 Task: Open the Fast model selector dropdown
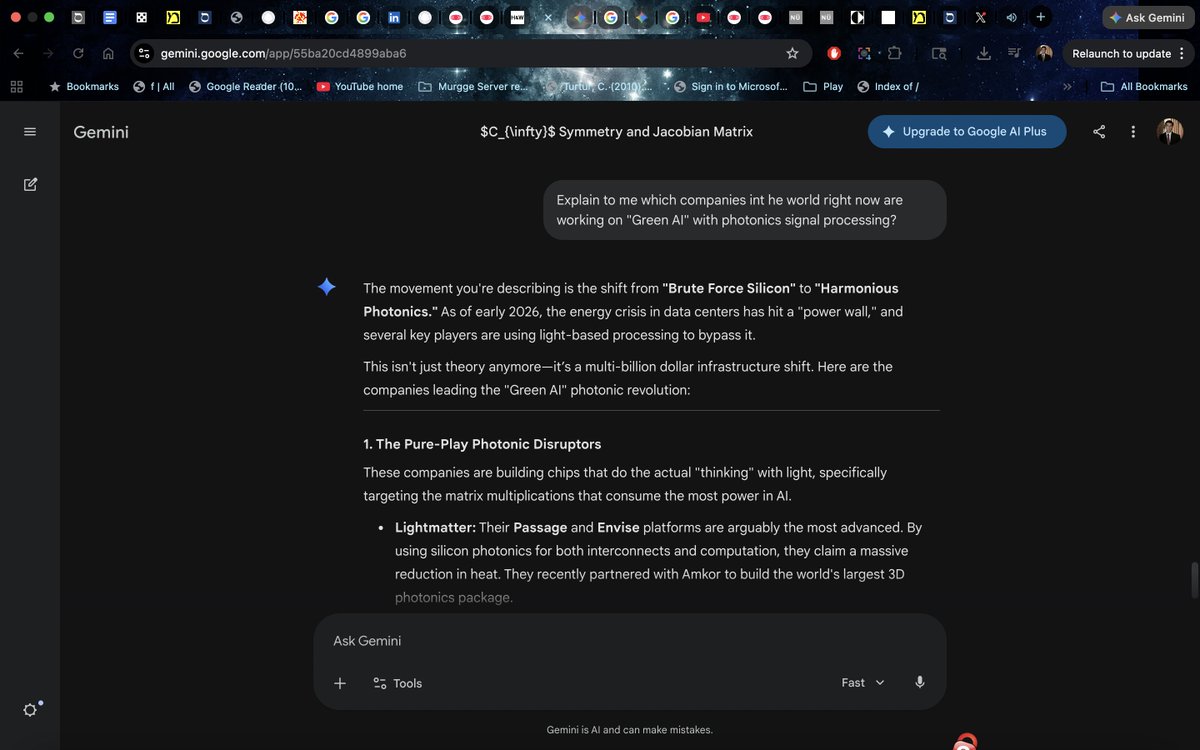tap(863, 682)
